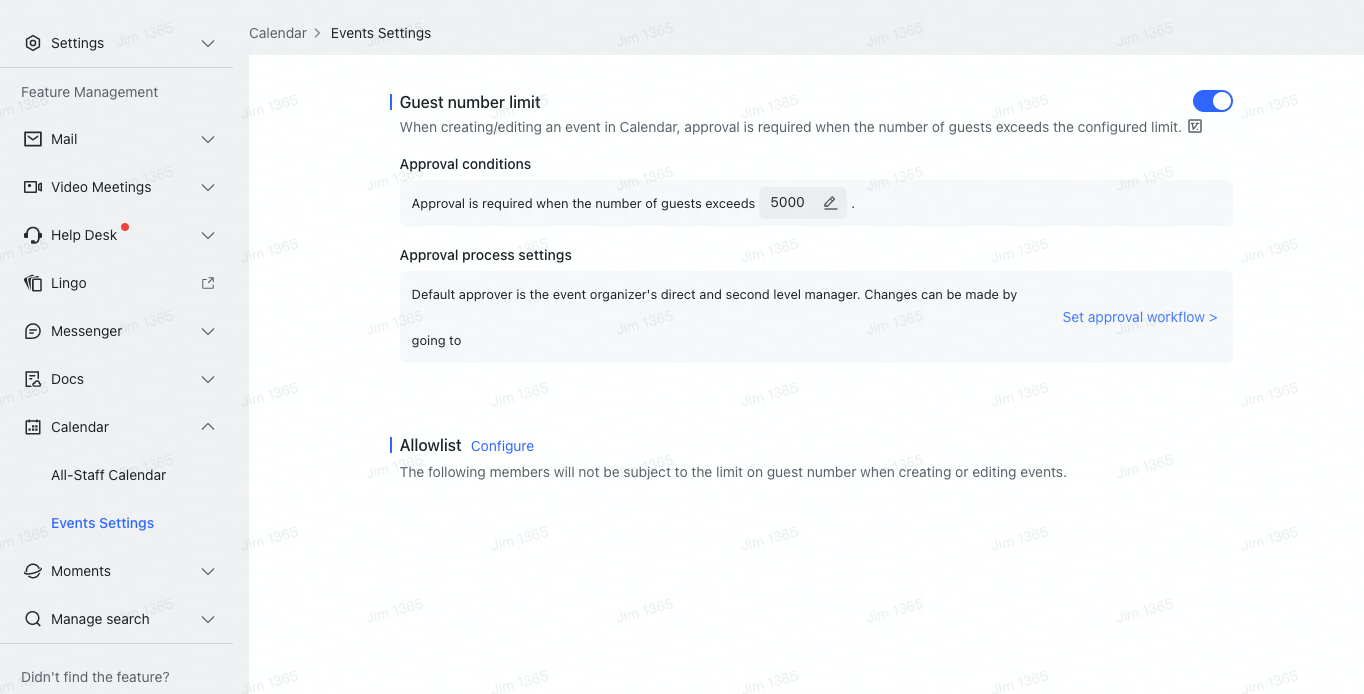Open All-Staff Calendar settings

point(108,475)
